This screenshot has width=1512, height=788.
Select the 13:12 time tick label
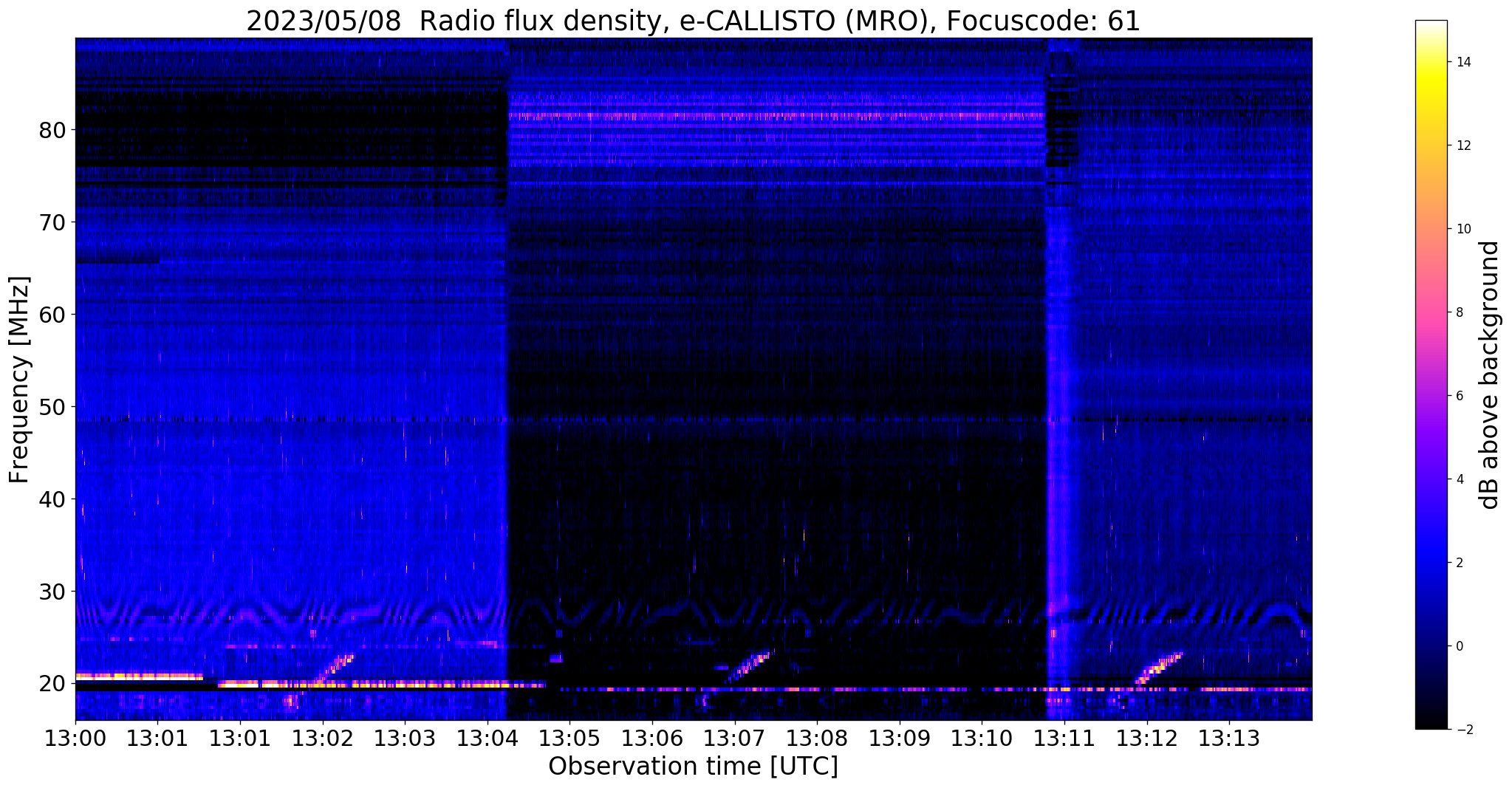[x=1147, y=738]
